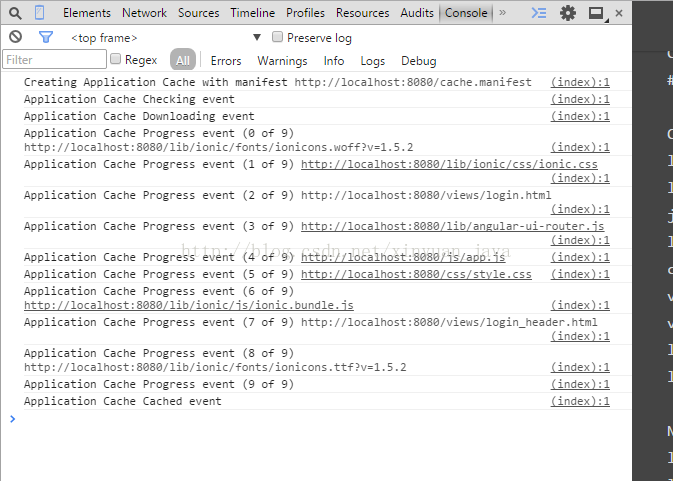This screenshot has height=481, width=673.
Task: Click the dock-to-window icon
Action: 597,14
